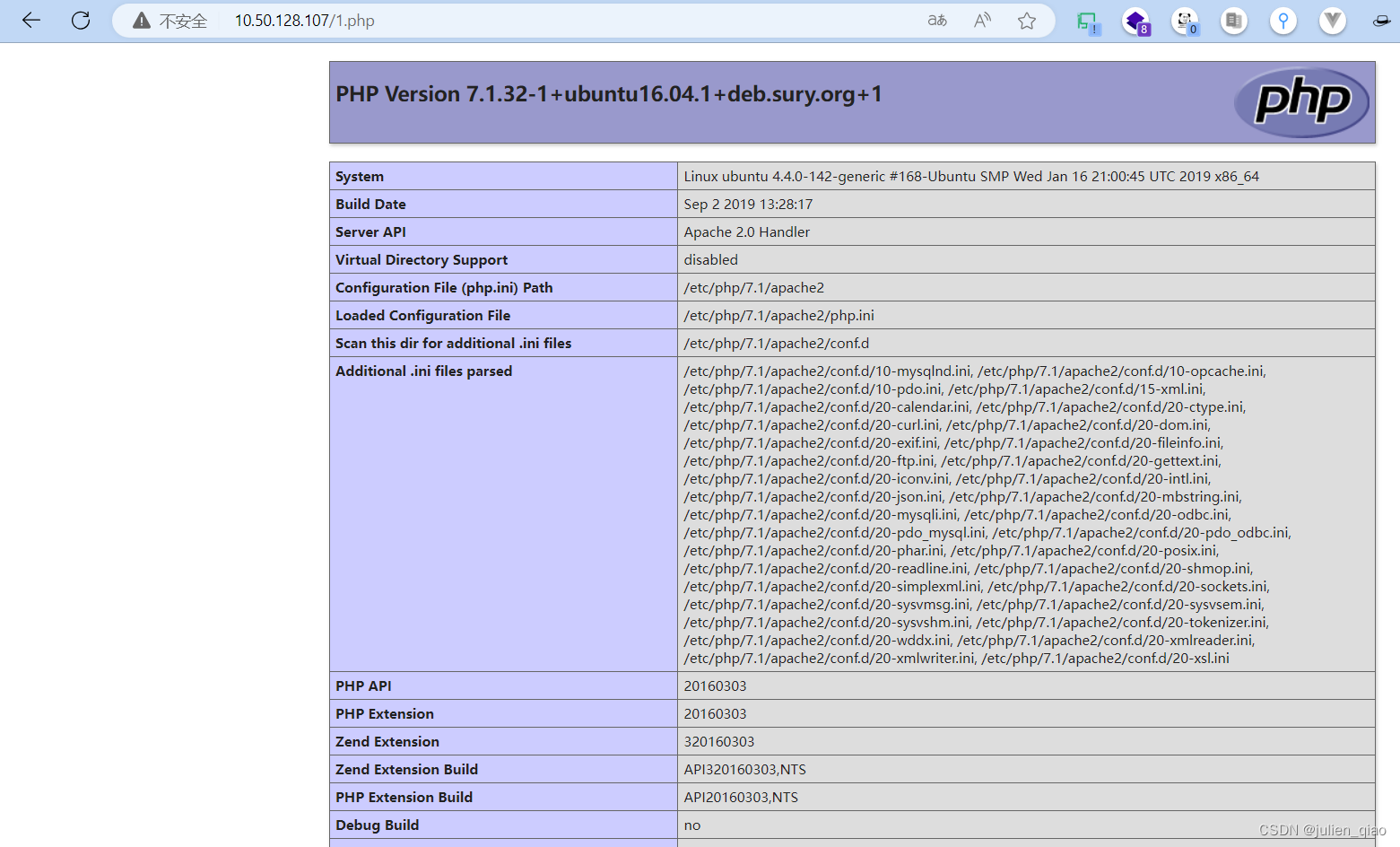Click the Apache 2.0 Handler value
Image resolution: width=1400 pixels, height=847 pixels.
pyautogui.click(x=746, y=232)
